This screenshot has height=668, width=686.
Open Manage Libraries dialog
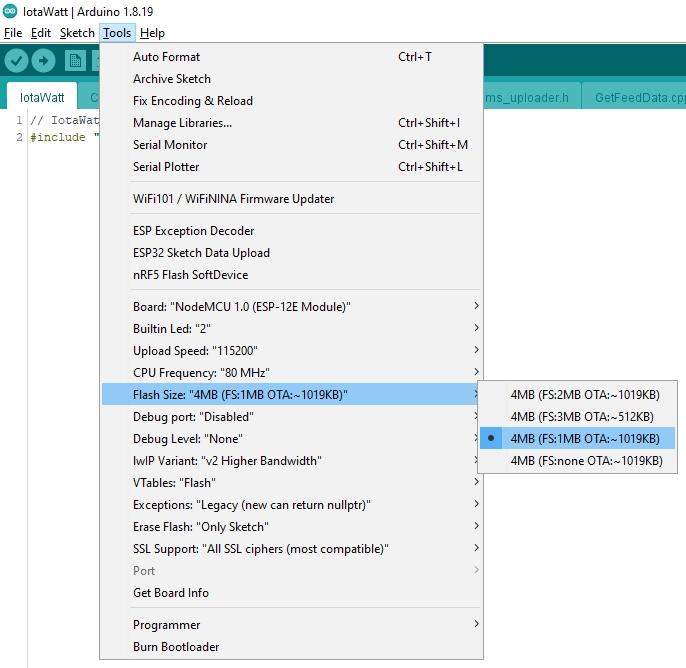[x=292, y=122]
